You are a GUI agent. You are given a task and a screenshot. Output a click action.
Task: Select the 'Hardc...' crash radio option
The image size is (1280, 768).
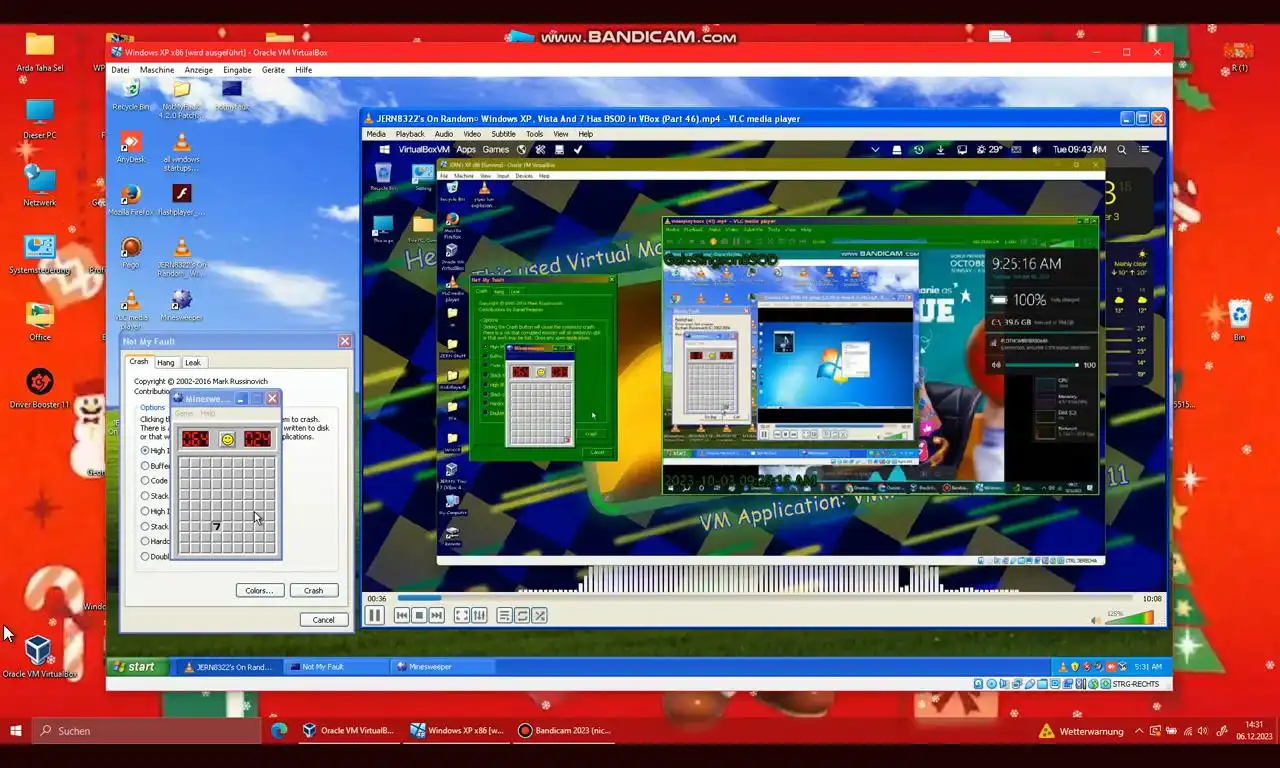point(145,541)
